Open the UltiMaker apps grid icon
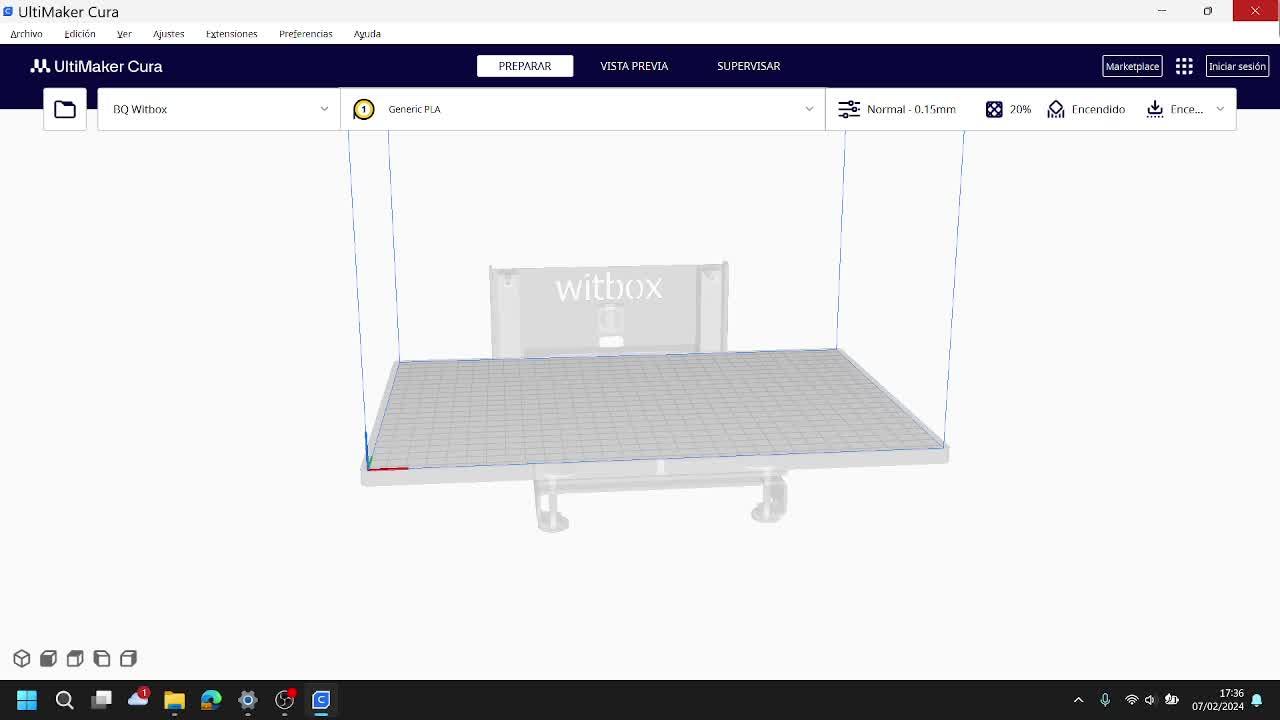Screen dimensions: 1280x720 point(1184,66)
